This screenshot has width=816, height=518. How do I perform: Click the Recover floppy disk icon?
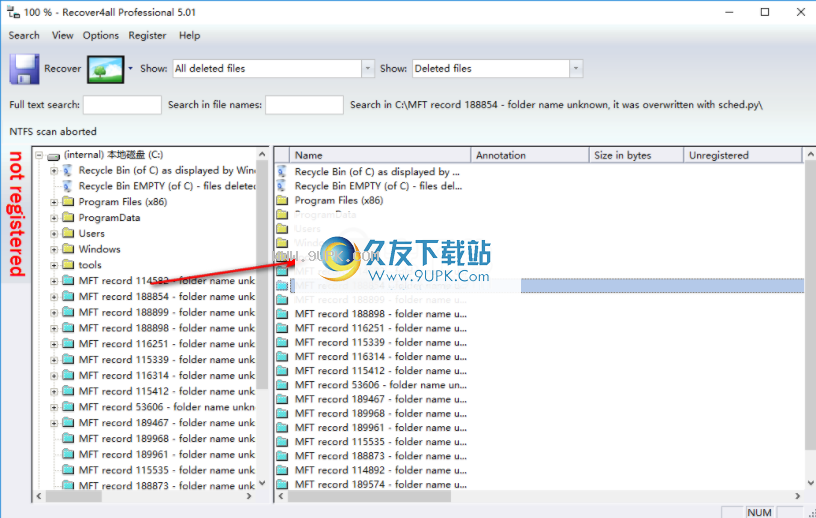[x=24, y=69]
